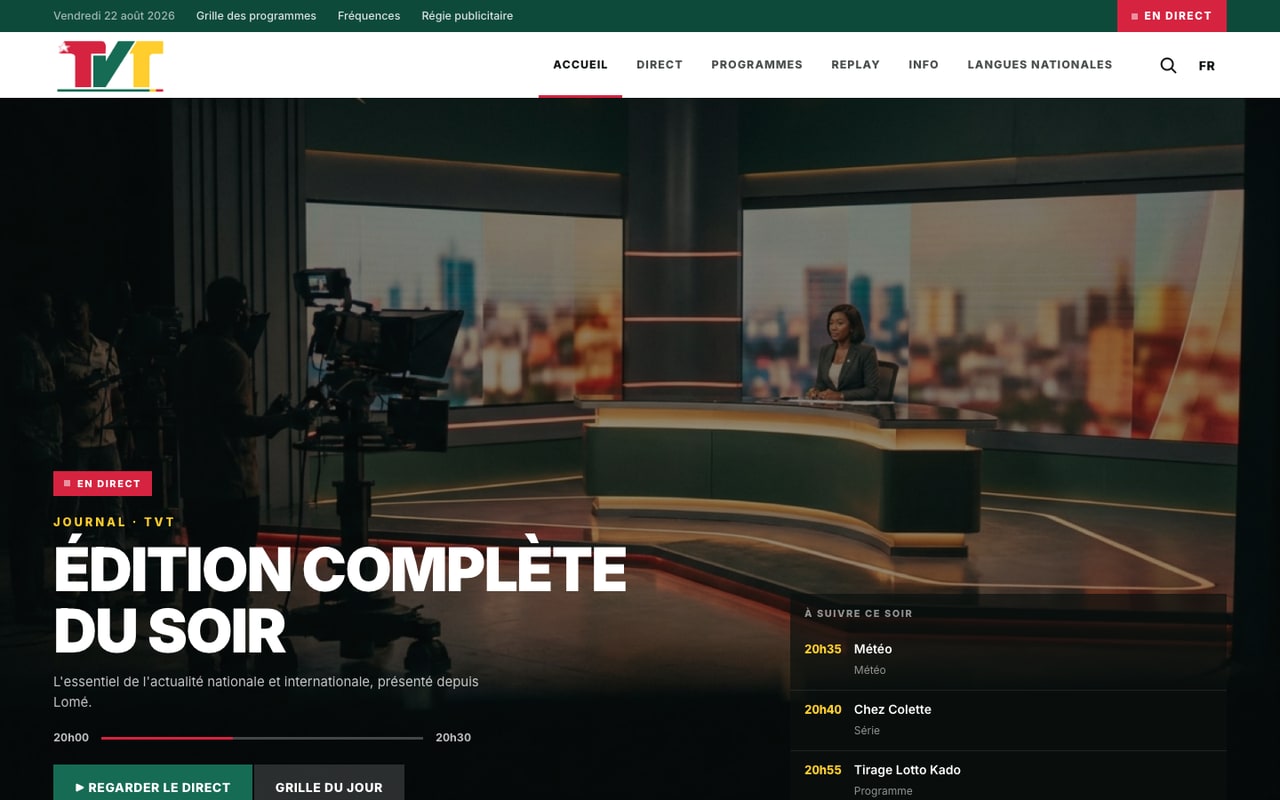The height and width of the screenshot is (800, 1280).
Task: Open the INFO nav item
Action: coord(923,65)
